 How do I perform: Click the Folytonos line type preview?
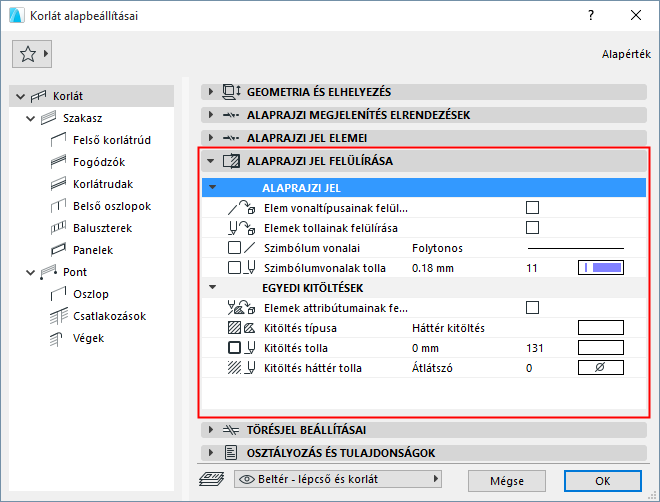click(575, 248)
